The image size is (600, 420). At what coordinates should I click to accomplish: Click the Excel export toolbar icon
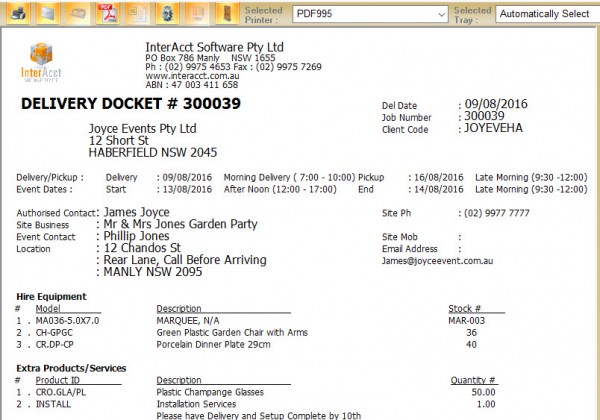(x=137, y=13)
